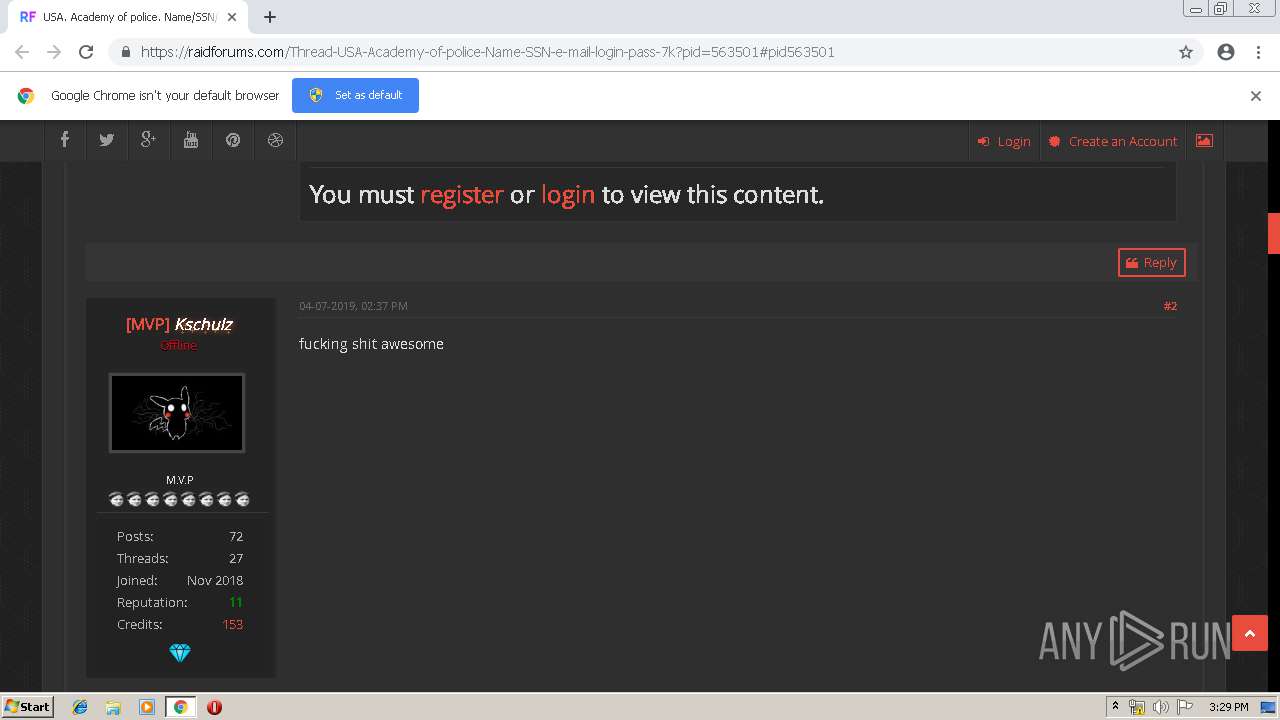Click the site security padlock icon
1280x720 pixels.
tap(125, 52)
